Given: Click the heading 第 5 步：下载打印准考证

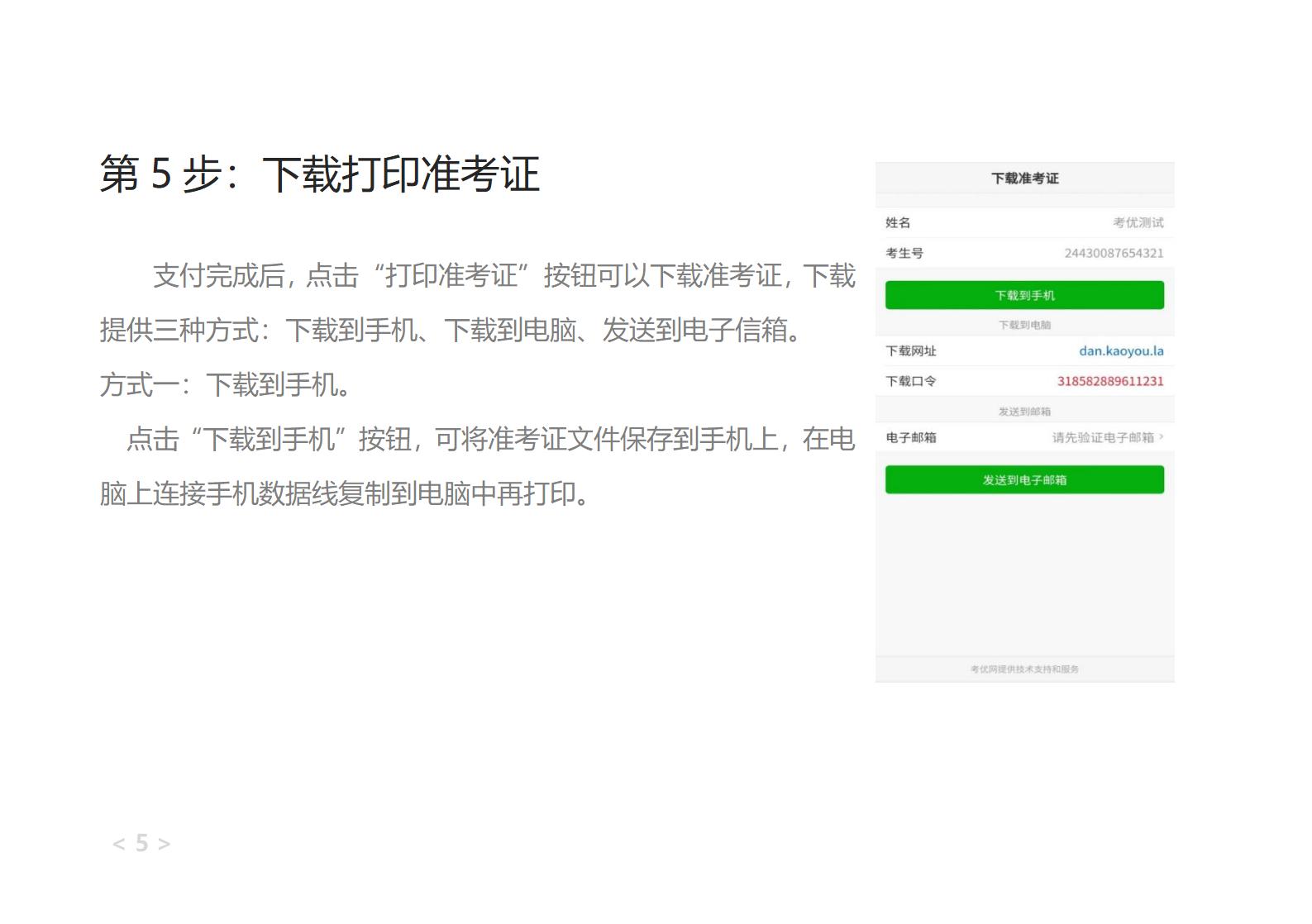Looking at the screenshot, I should point(319,174).
